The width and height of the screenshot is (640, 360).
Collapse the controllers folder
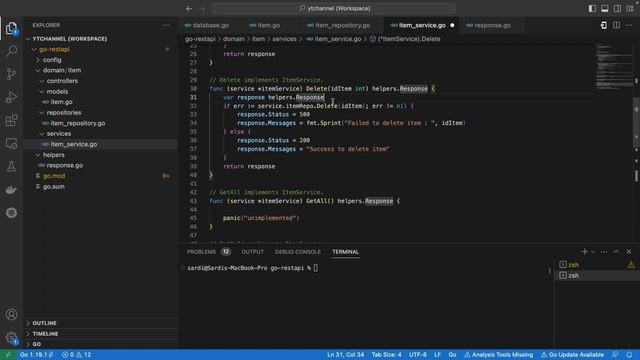[100, 81]
